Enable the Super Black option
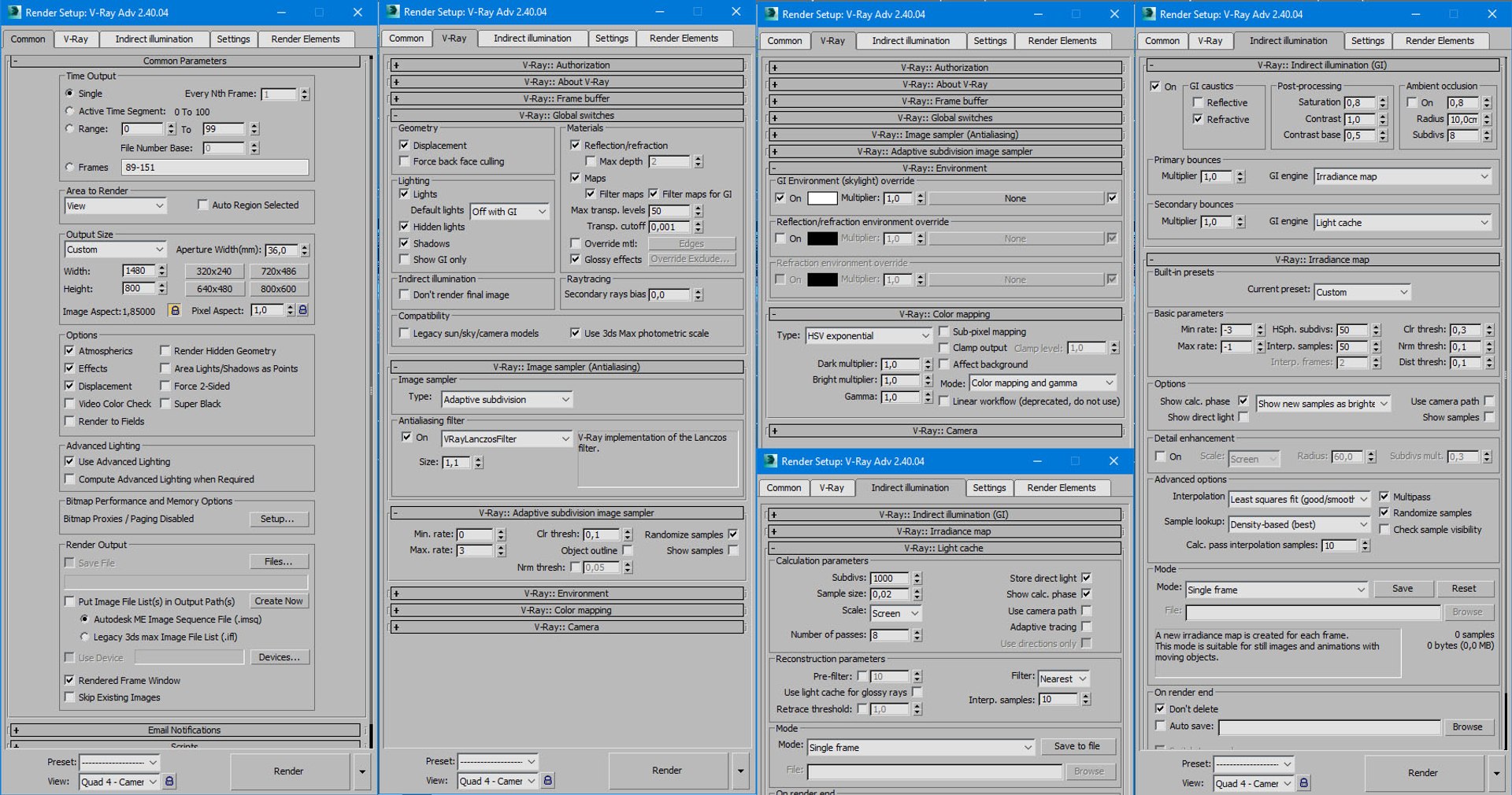Image resolution: width=1512 pixels, height=795 pixels. pyautogui.click(x=165, y=404)
